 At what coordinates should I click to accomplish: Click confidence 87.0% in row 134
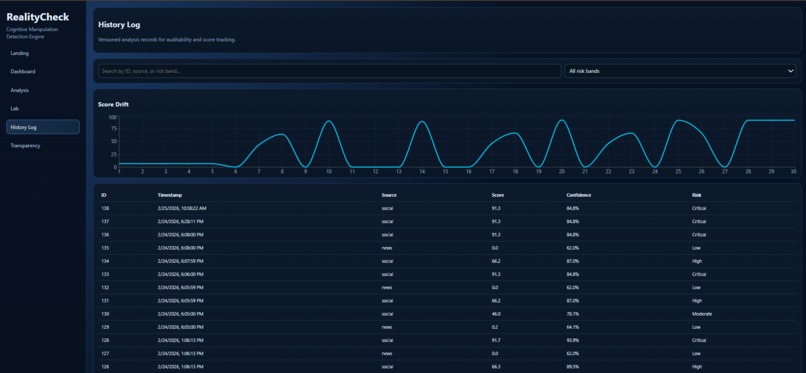coord(573,261)
